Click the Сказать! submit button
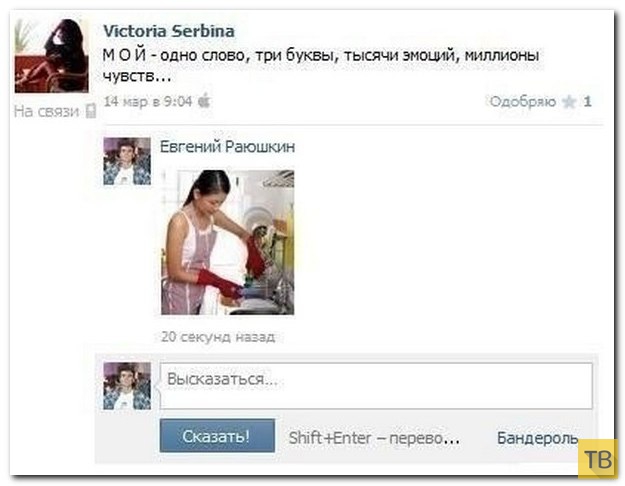Viewport: 625px width, 486px height. point(217,436)
